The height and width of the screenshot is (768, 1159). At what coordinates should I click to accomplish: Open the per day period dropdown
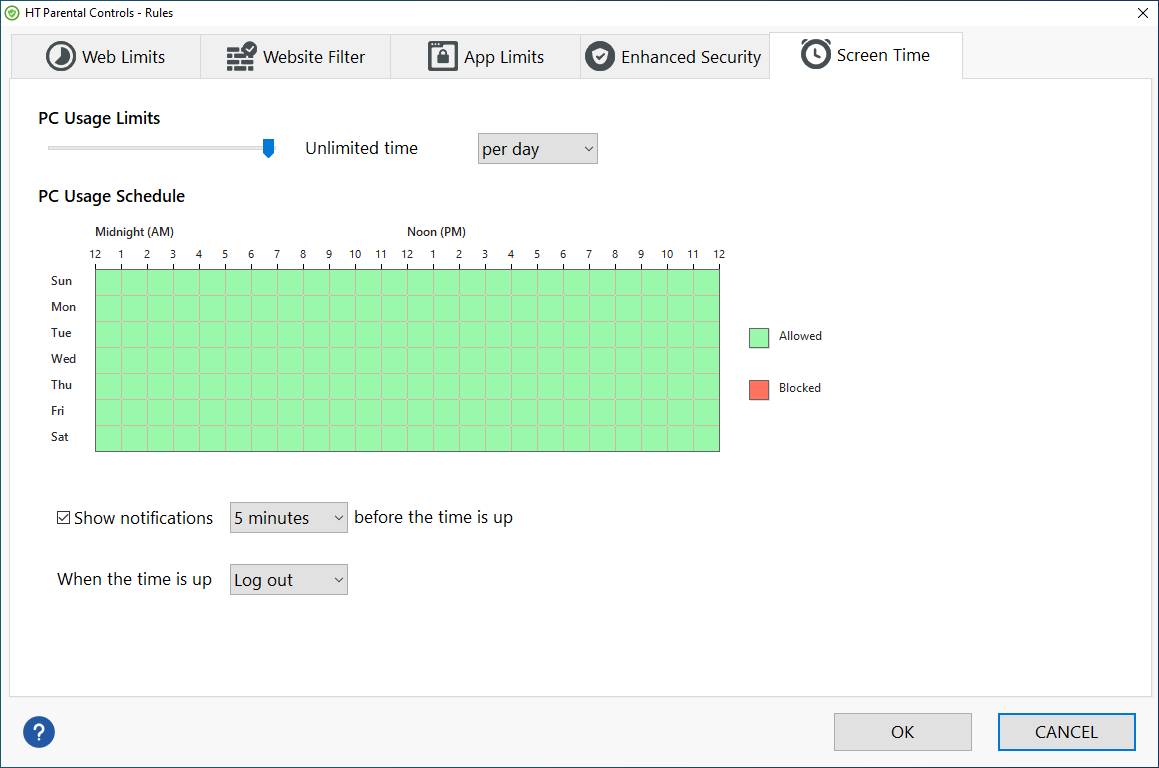click(x=537, y=149)
